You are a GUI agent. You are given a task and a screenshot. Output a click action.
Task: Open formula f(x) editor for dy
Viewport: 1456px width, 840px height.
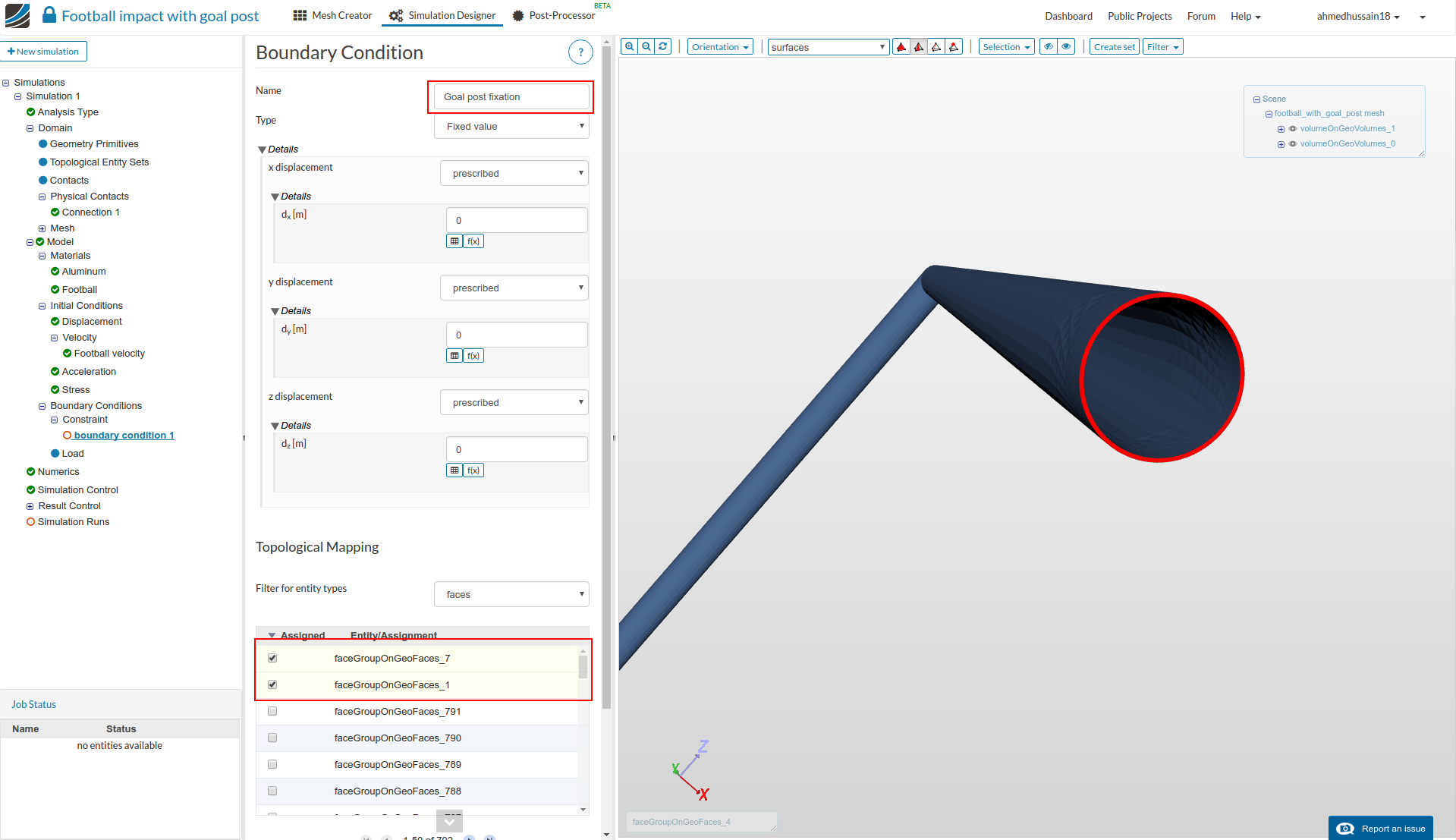coord(473,356)
